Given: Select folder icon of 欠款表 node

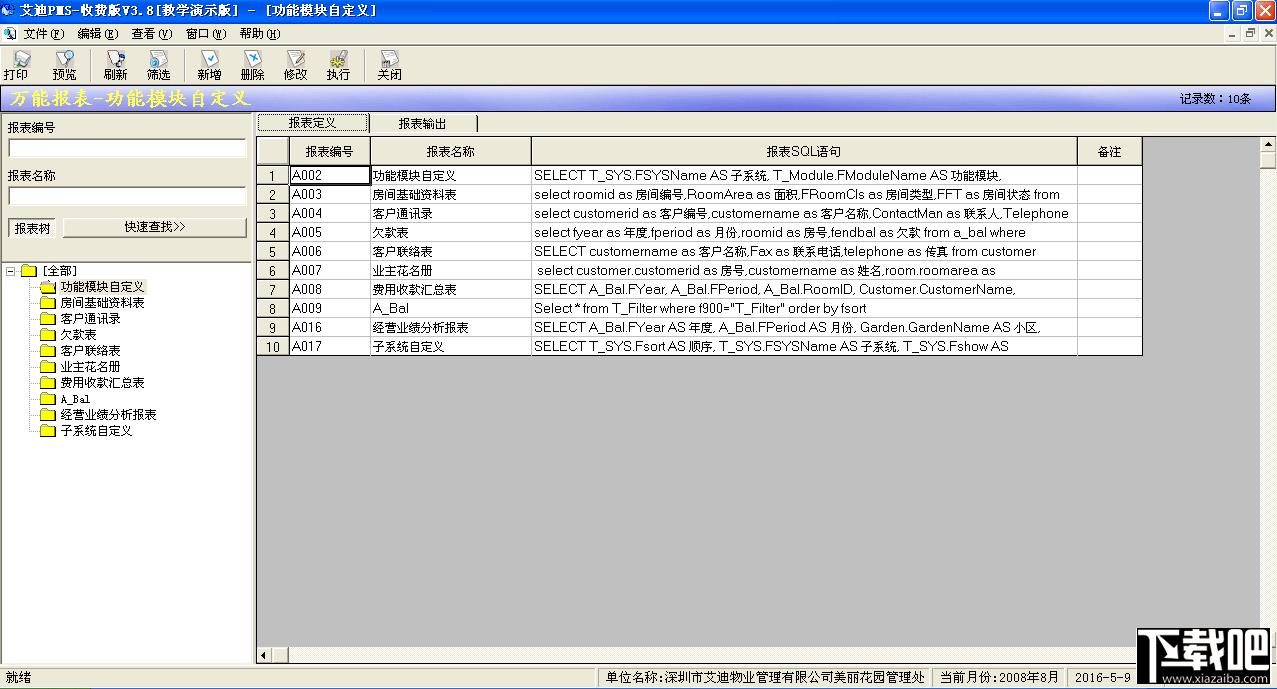Looking at the screenshot, I should (48, 335).
